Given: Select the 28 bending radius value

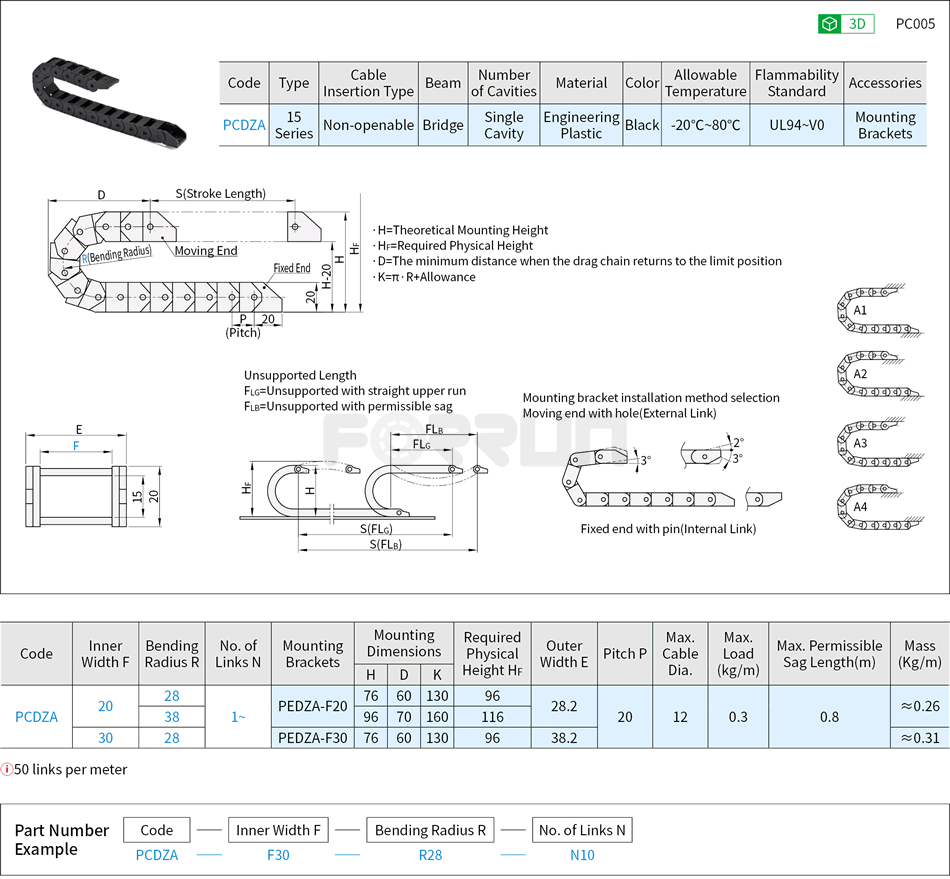Looking at the screenshot, I should 171,695.
